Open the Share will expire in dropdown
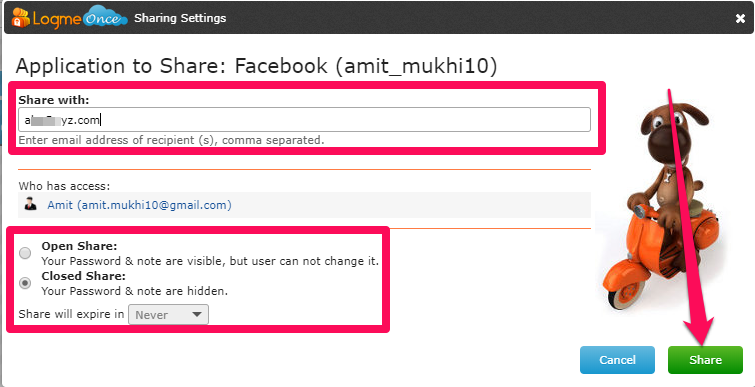Viewport: 755px width, 387px height. point(168,315)
